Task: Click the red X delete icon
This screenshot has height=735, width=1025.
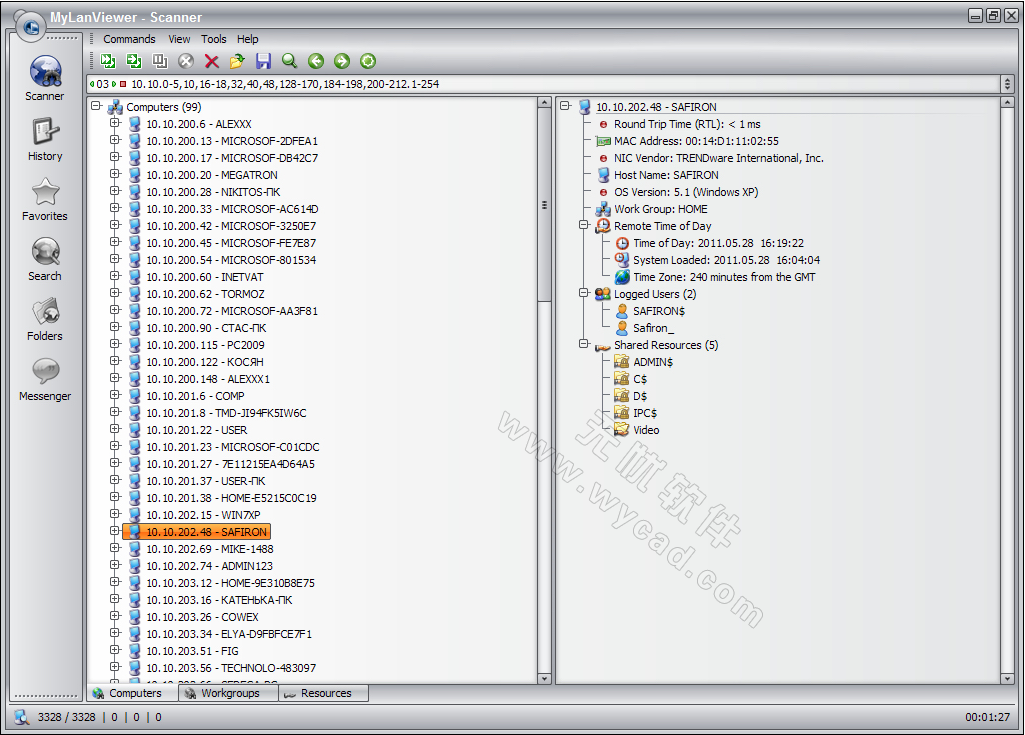Action: point(212,61)
